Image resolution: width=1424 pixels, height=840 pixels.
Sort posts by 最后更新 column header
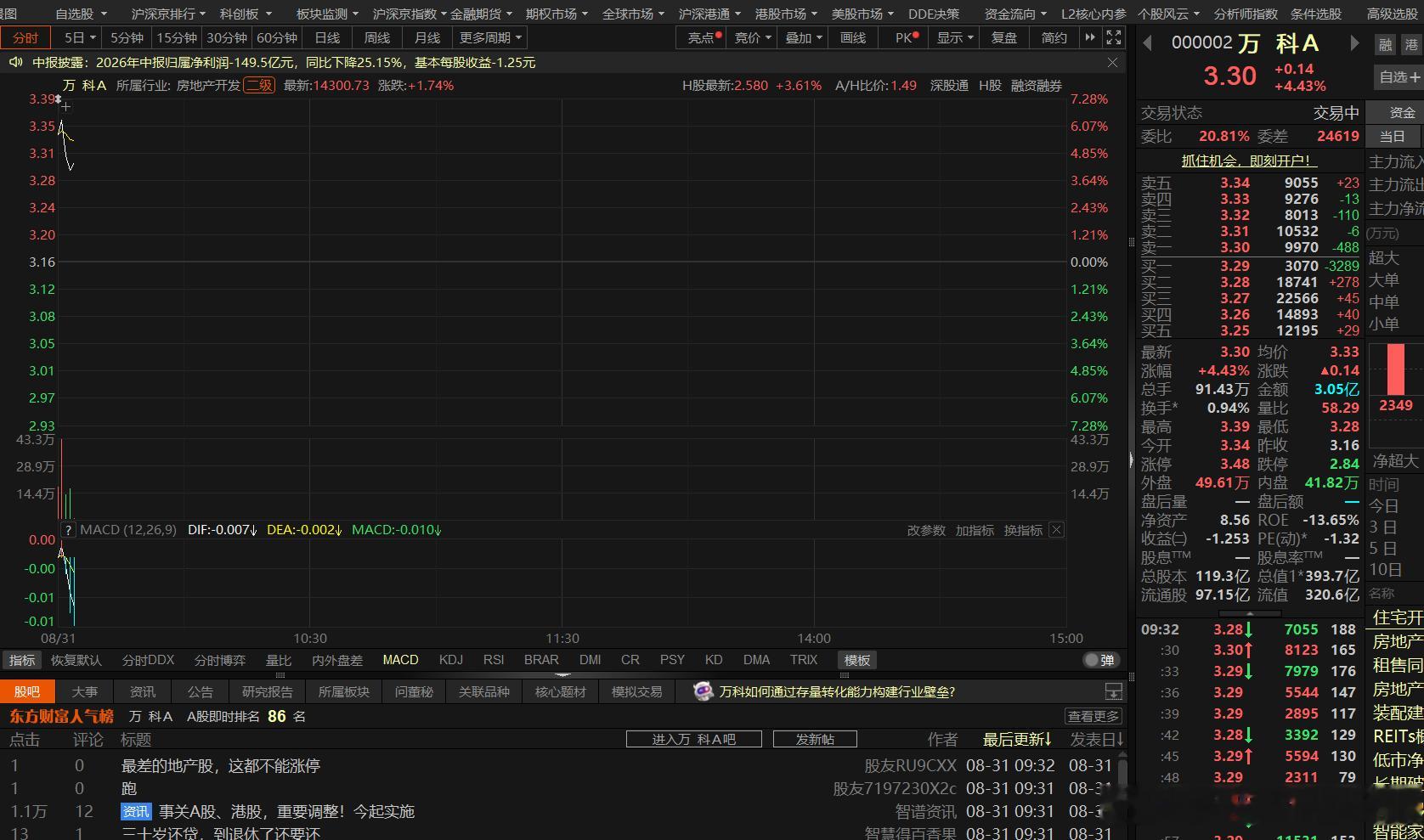[1017, 740]
